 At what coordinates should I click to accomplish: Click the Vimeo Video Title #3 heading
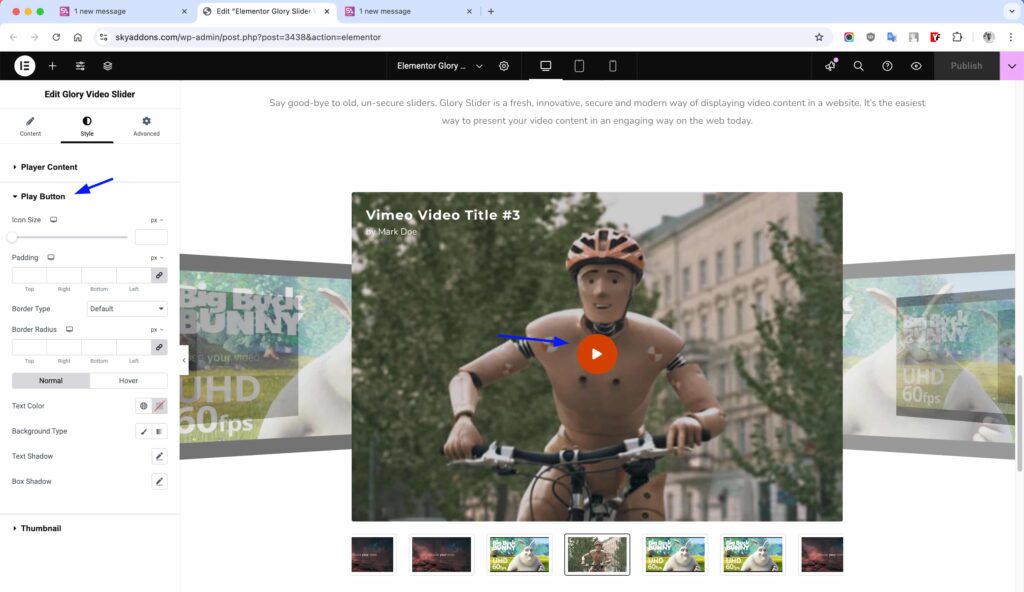[443, 215]
